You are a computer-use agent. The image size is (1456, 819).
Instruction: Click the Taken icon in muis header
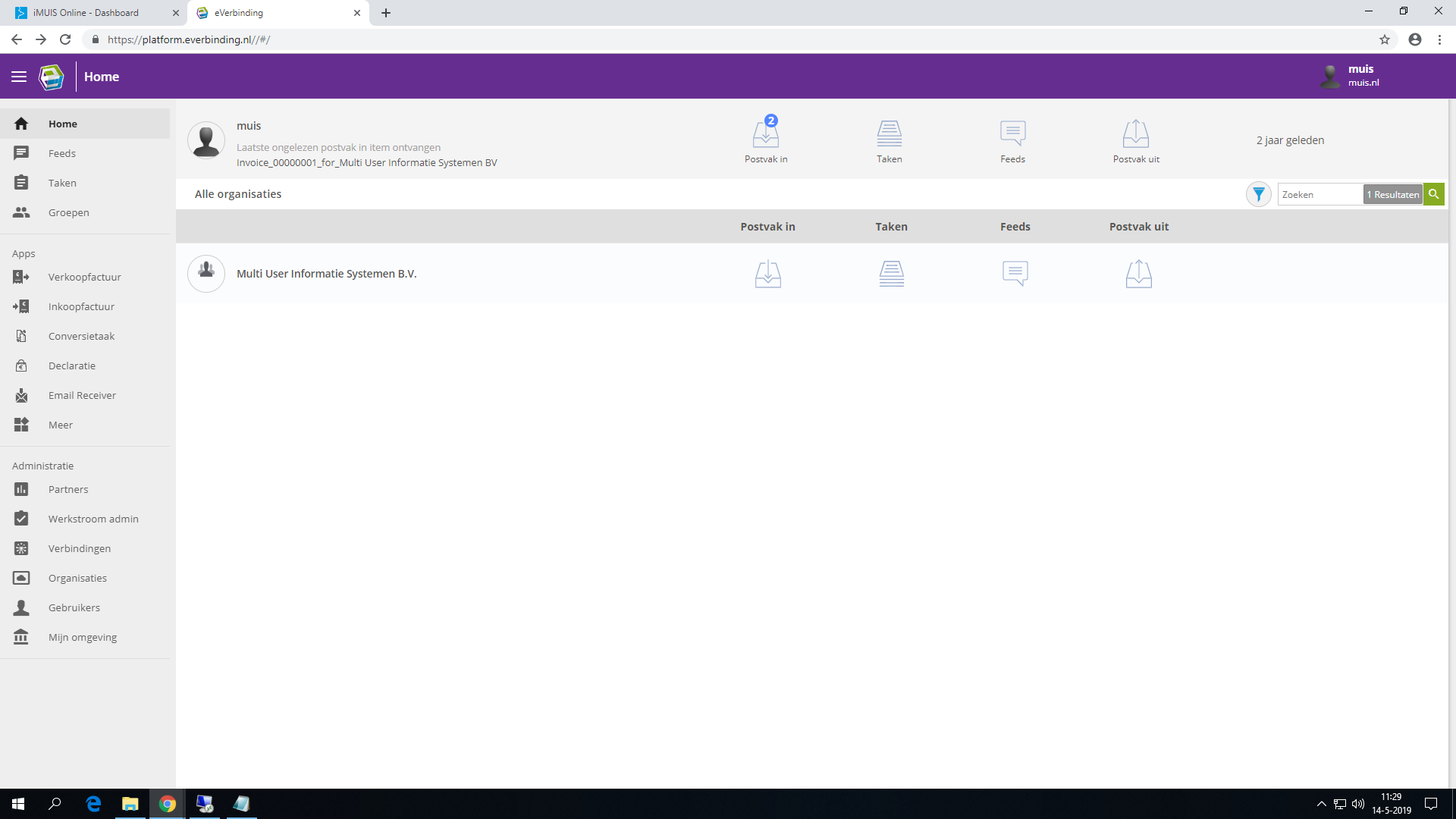[889, 135]
